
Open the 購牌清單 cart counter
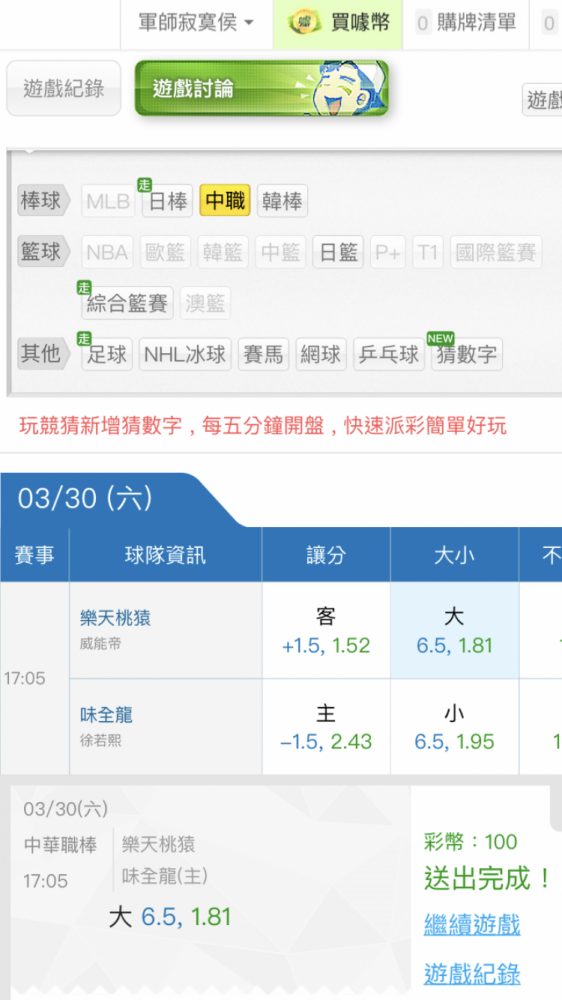click(467, 24)
